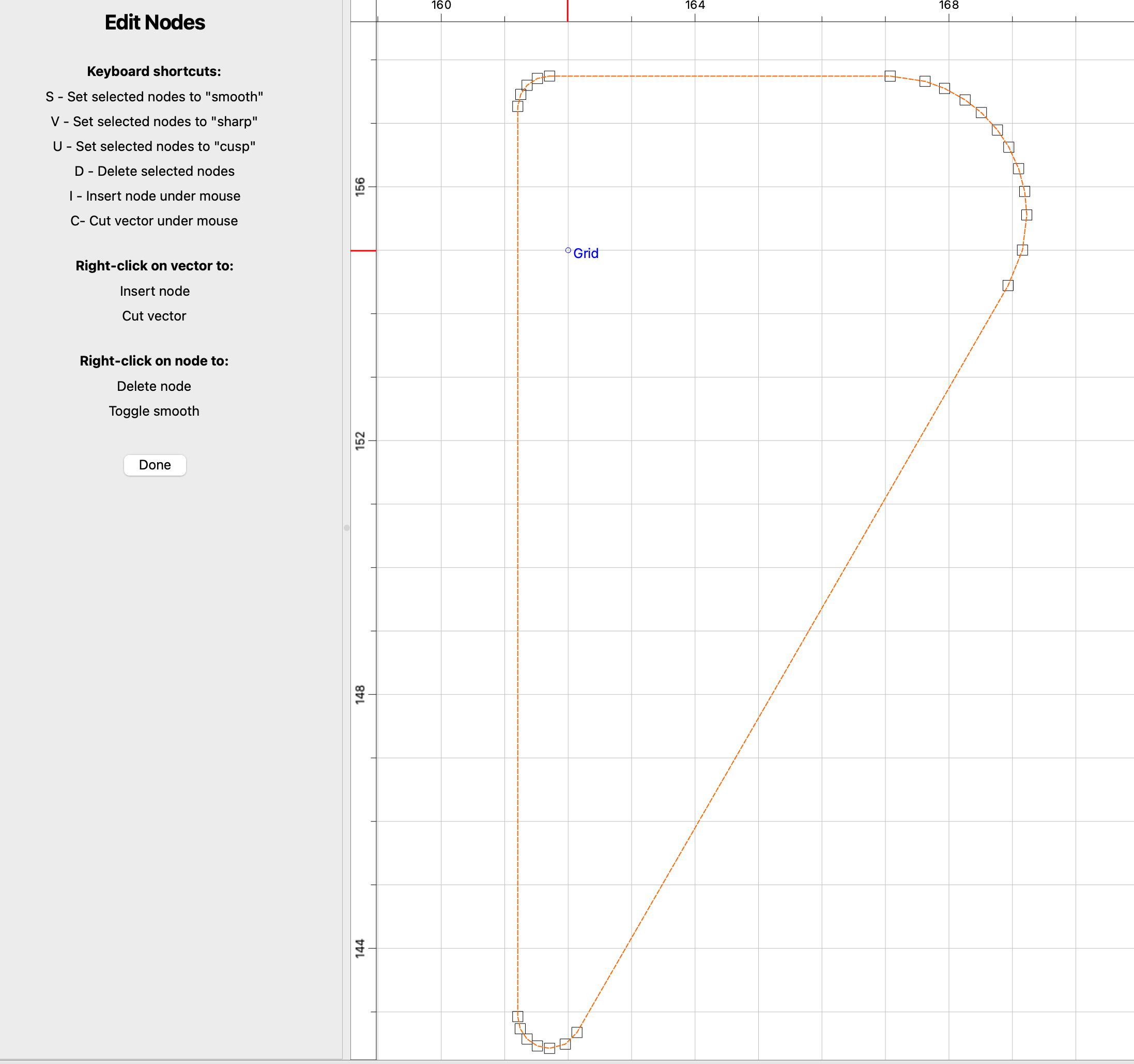The height and width of the screenshot is (1064, 1134).
Task: Click the 164 label on the top ruler
Action: pos(695,6)
